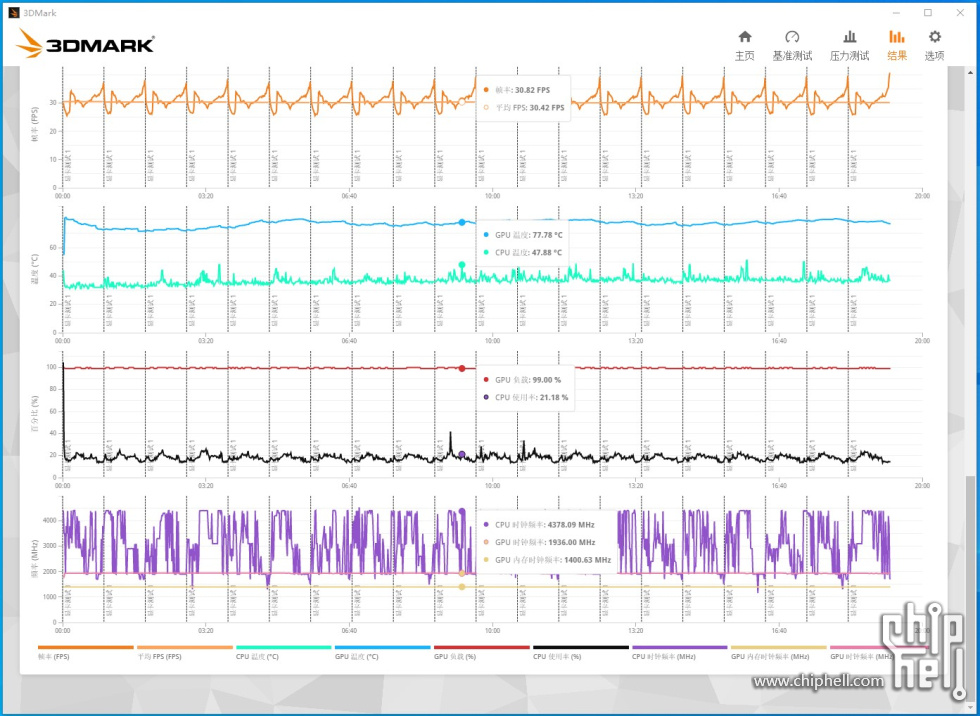Go to the 主页 home icon
This screenshot has width=980, height=716.
tap(745, 45)
